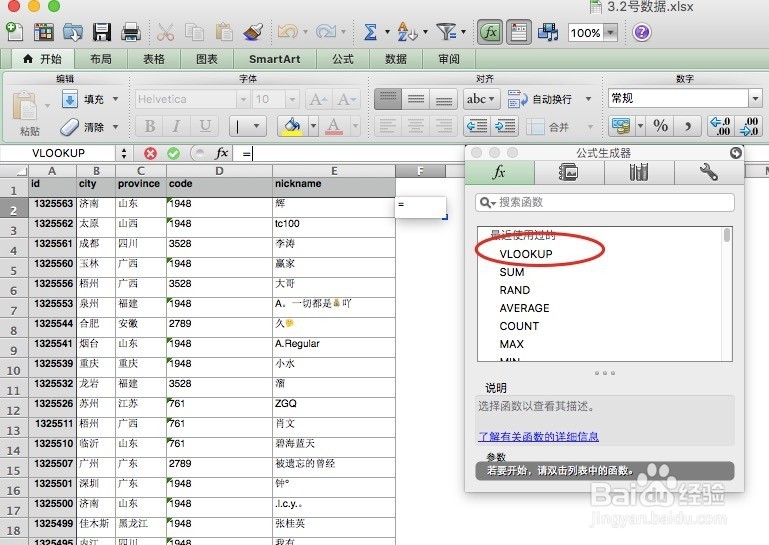The height and width of the screenshot is (545, 769).
Task: Print the workbook with the printer icon
Action: (131, 32)
